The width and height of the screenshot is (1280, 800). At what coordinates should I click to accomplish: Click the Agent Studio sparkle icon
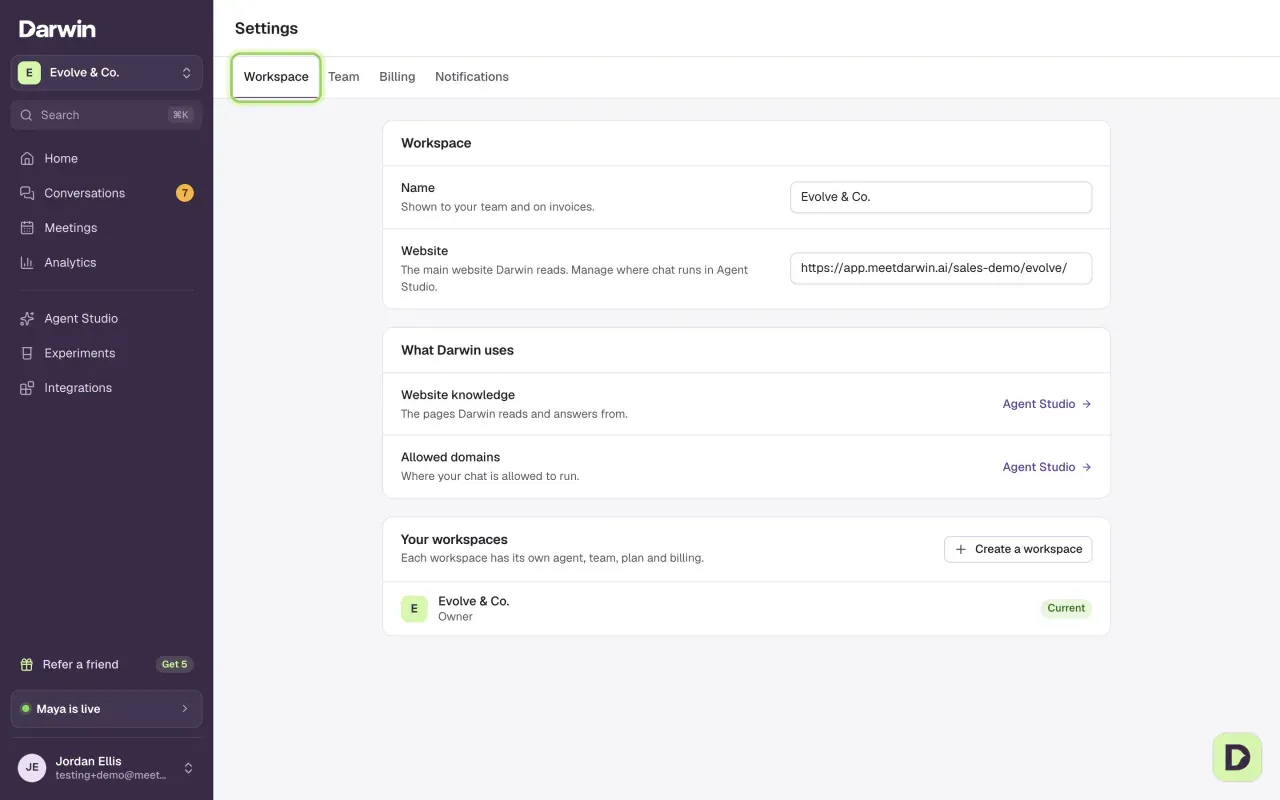[x=27, y=318]
